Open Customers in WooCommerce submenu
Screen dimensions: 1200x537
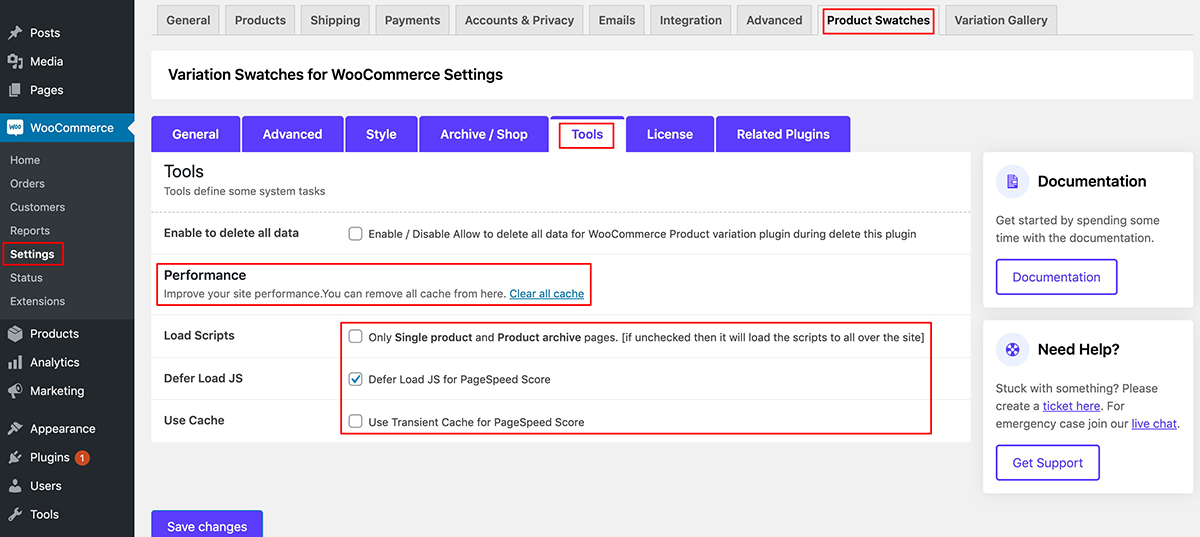[x=37, y=207]
